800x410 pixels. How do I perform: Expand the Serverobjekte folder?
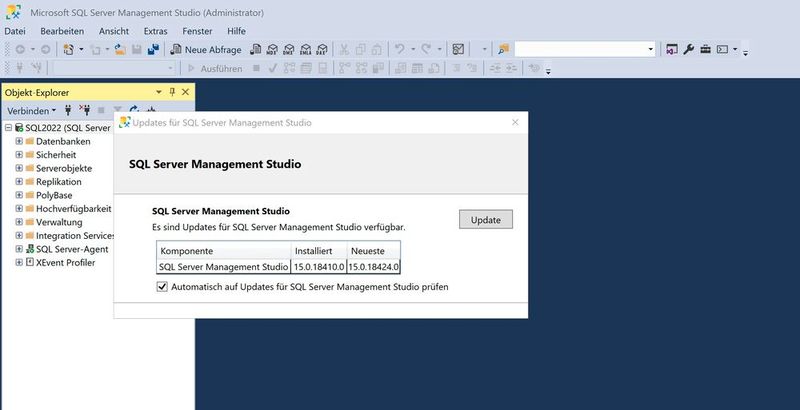click(x=19, y=168)
